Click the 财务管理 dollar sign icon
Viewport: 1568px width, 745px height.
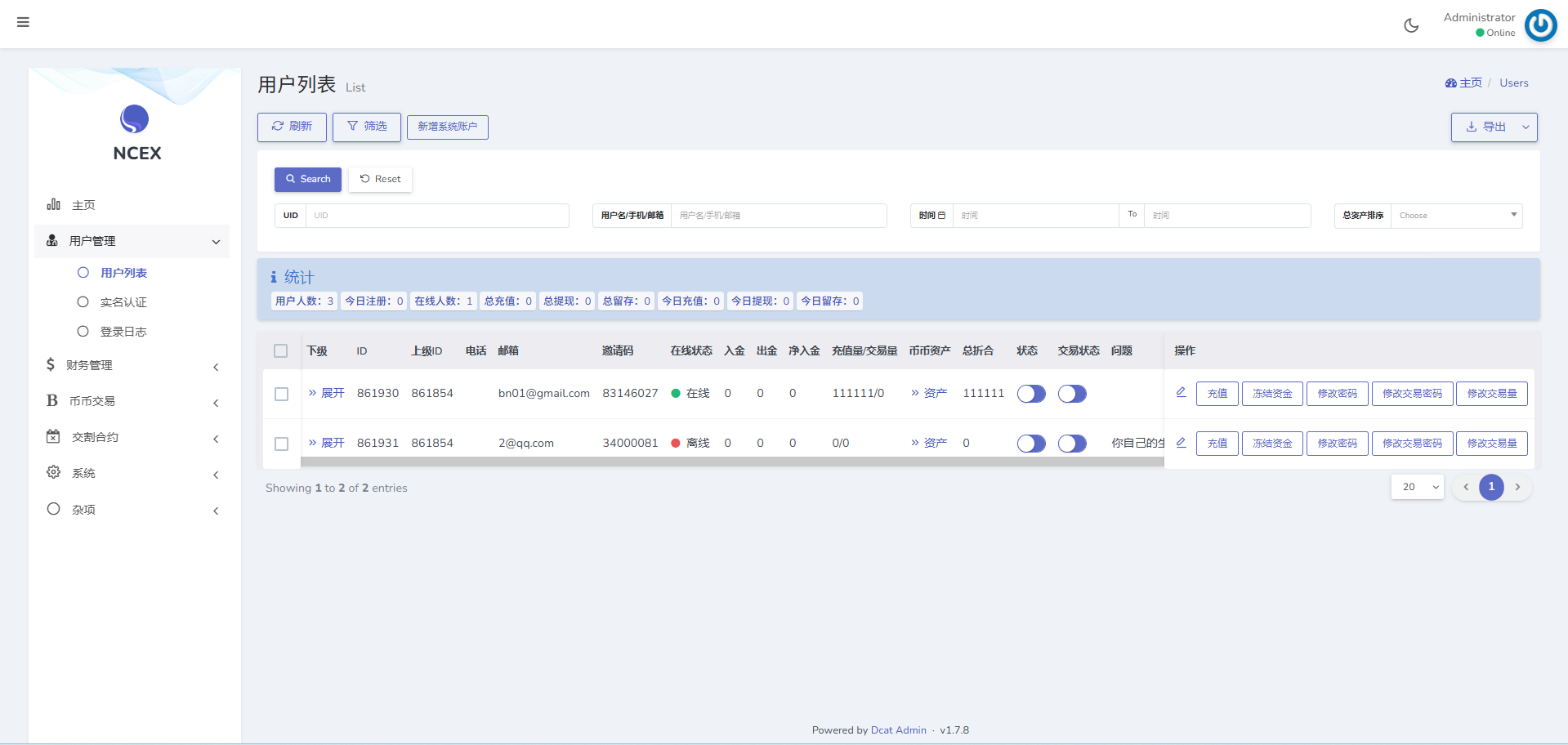tap(51, 364)
